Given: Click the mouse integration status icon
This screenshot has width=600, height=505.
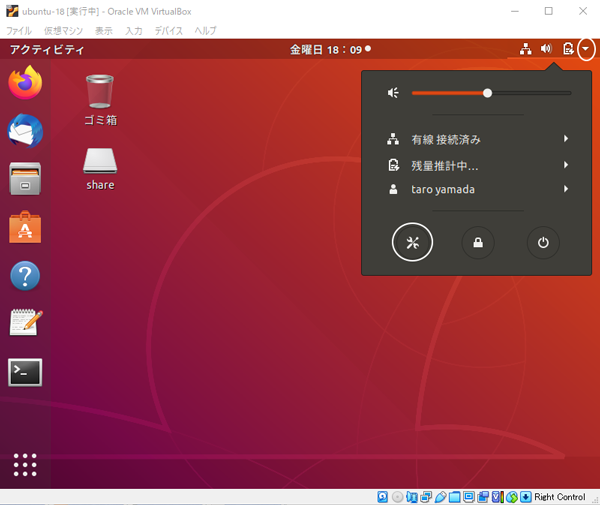Looking at the screenshot, I should click(512, 497).
